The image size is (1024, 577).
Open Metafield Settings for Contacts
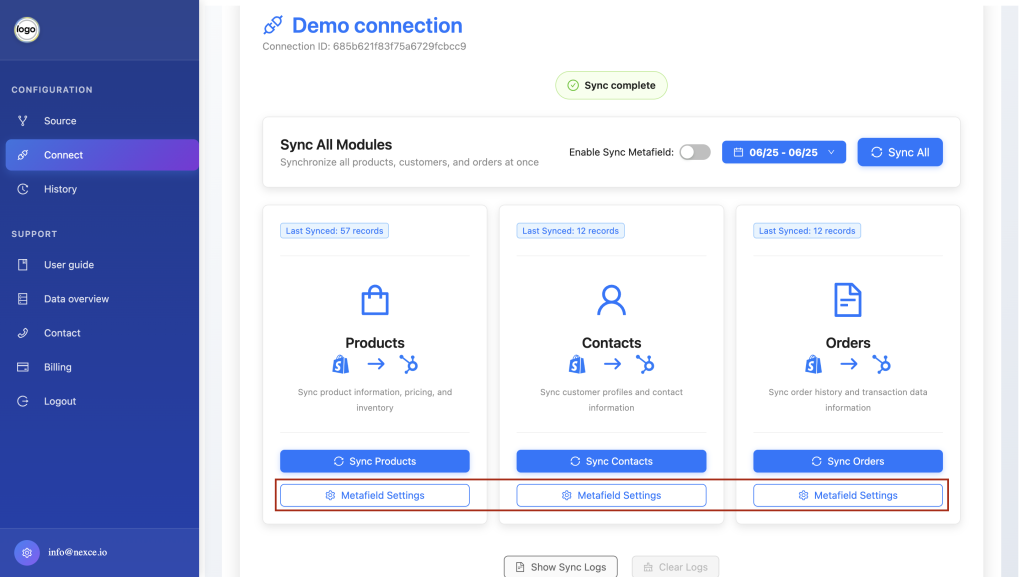tap(611, 495)
